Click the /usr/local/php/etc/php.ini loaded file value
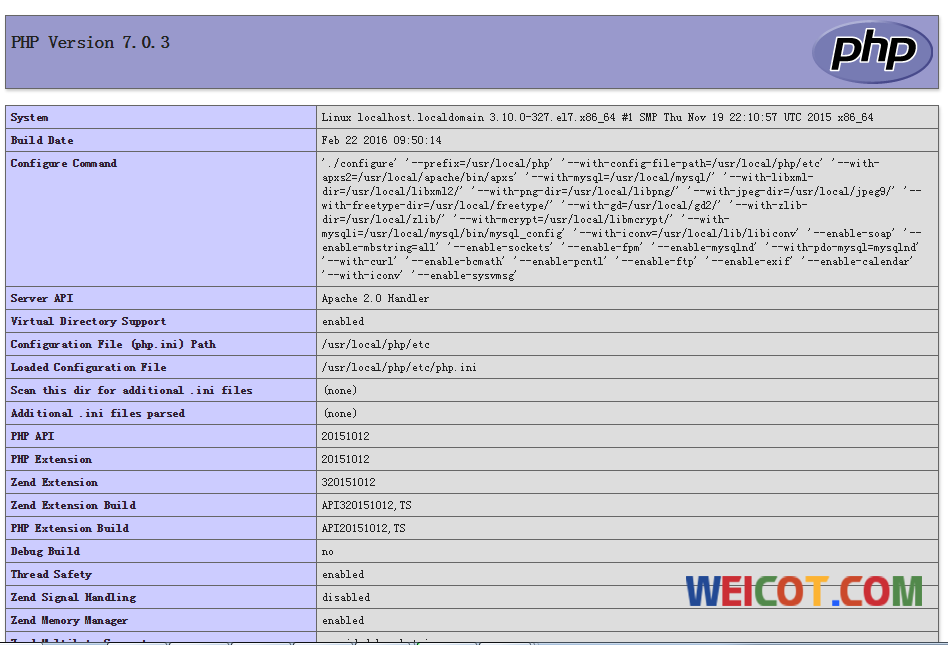The height and width of the screenshot is (645, 948). click(399, 367)
